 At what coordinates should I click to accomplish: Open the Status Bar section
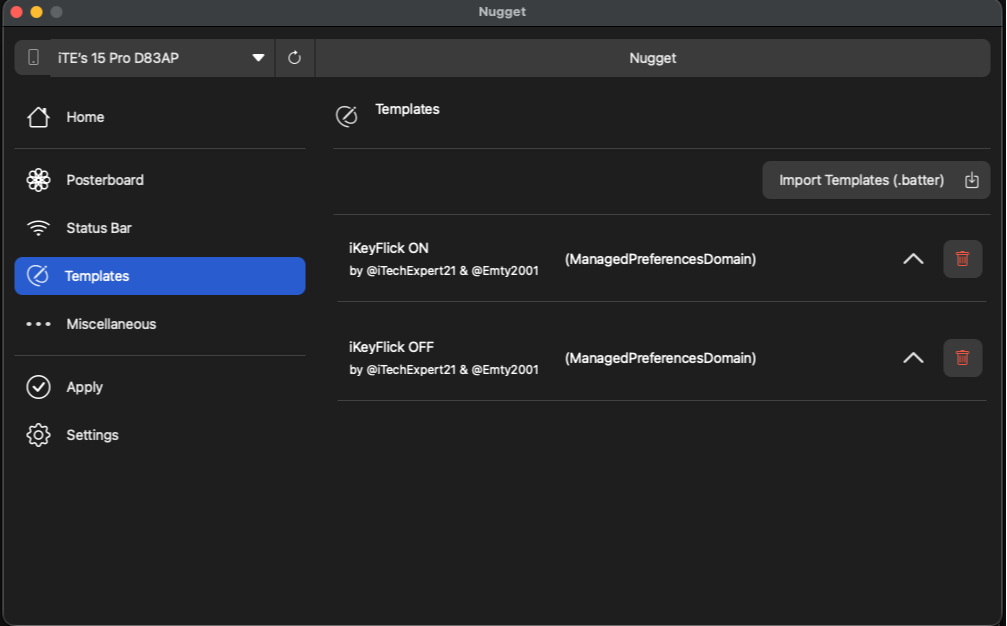tap(160, 228)
